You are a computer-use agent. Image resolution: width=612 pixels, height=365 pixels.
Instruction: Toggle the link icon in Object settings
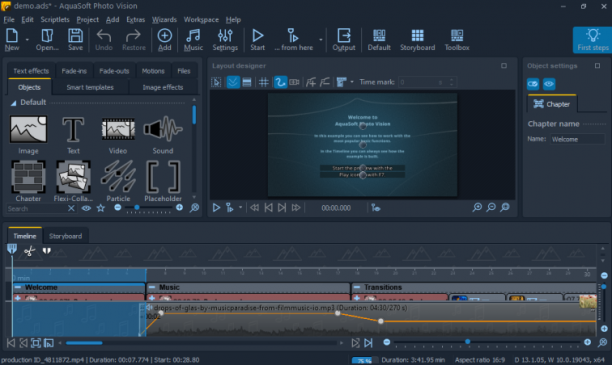[x=533, y=84]
